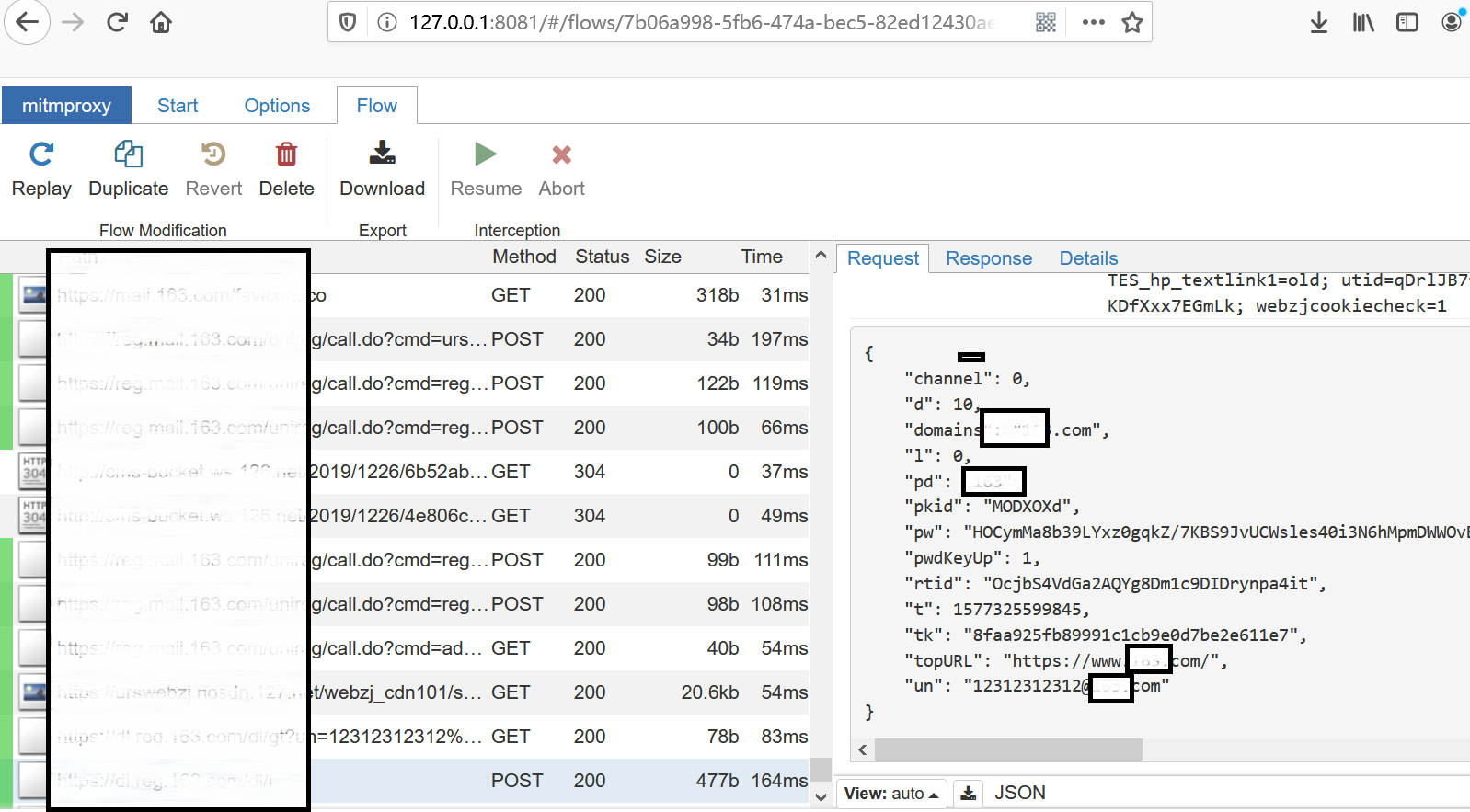Sort flows by the Method column header
Viewport: 1470px width, 812px height.
tap(524, 257)
